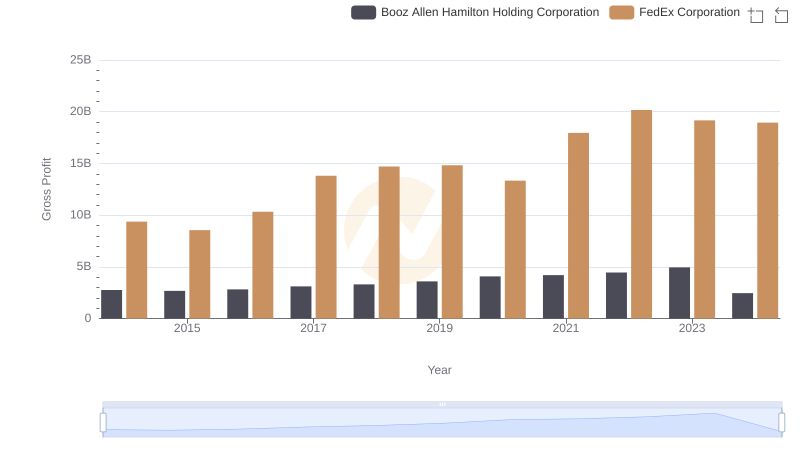
Task: Click the FedEx bar for 2023
Action: pyautogui.click(x=705, y=219)
